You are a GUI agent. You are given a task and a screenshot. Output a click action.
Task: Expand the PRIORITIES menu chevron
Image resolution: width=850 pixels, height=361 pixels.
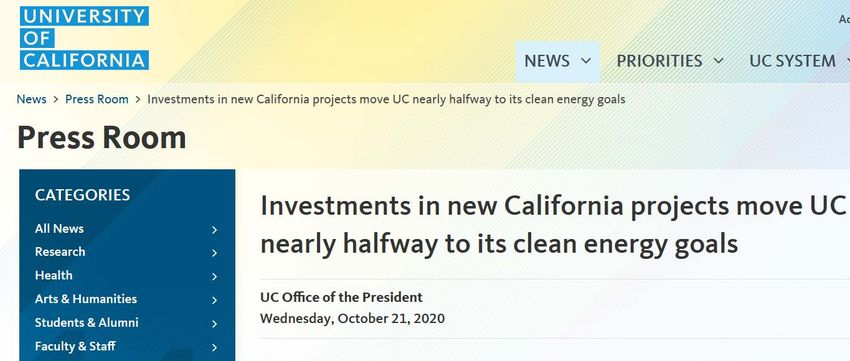(x=718, y=61)
